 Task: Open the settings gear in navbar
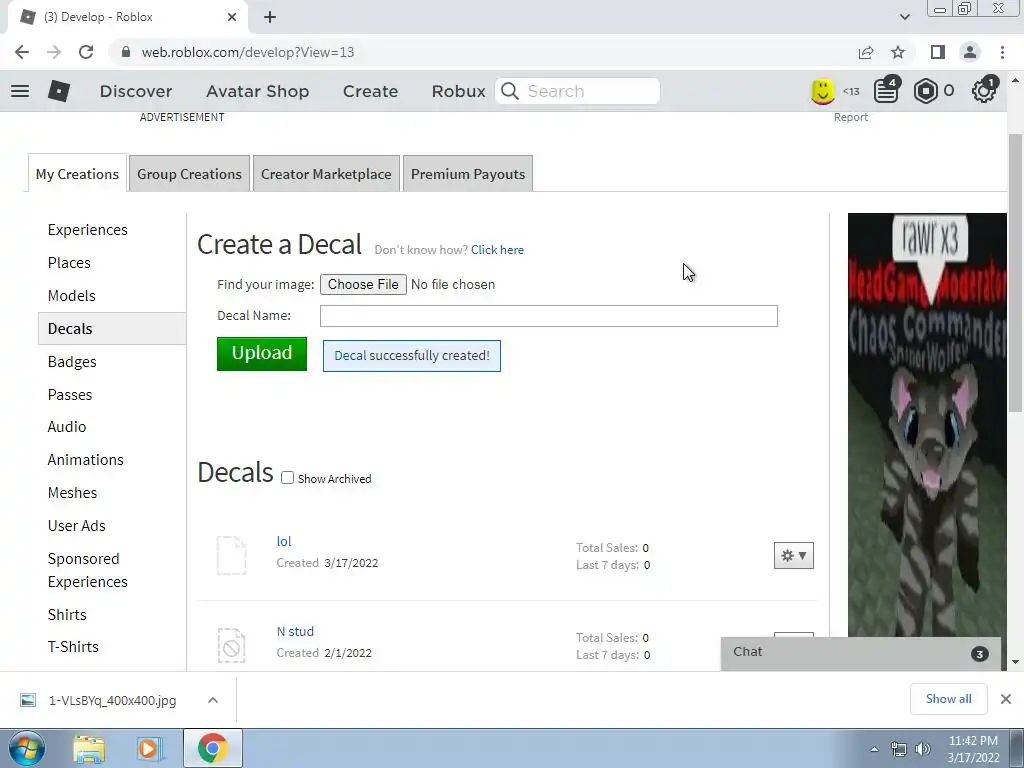pos(984,91)
